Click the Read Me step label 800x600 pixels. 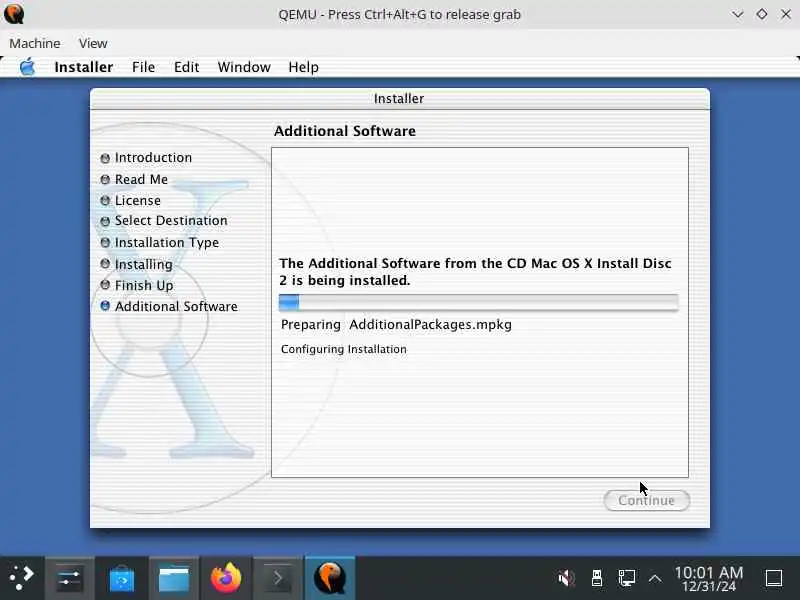[141, 180]
